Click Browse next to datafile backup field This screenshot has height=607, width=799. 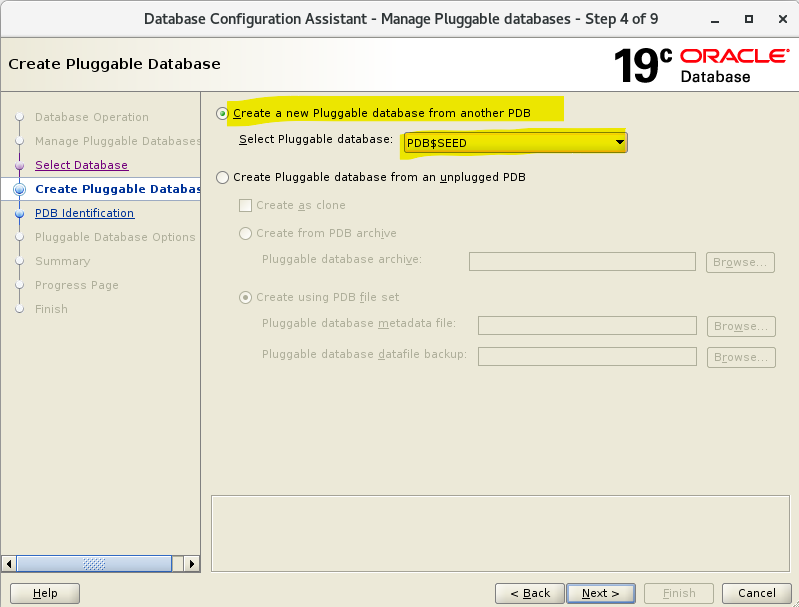click(x=741, y=357)
